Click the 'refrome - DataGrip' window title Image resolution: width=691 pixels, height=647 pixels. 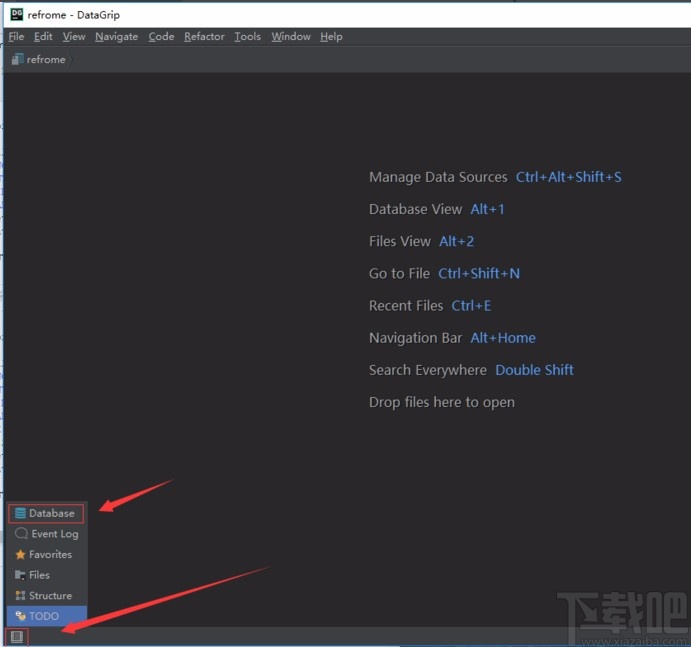pos(74,15)
